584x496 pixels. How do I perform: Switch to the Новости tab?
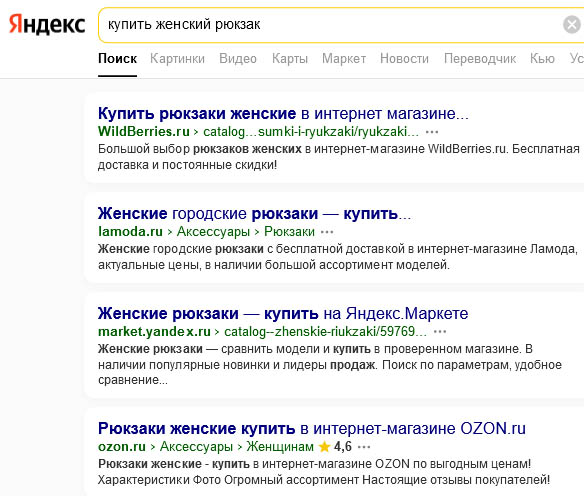click(404, 59)
